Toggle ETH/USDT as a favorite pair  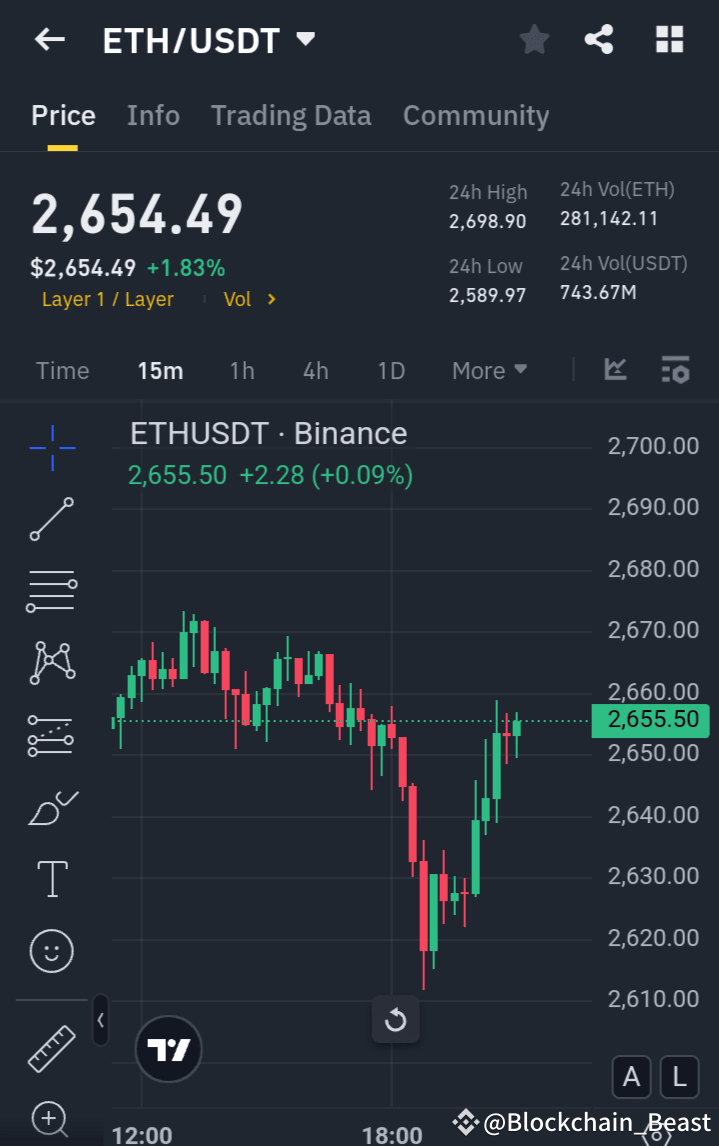pyautogui.click(x=533, y=39)
